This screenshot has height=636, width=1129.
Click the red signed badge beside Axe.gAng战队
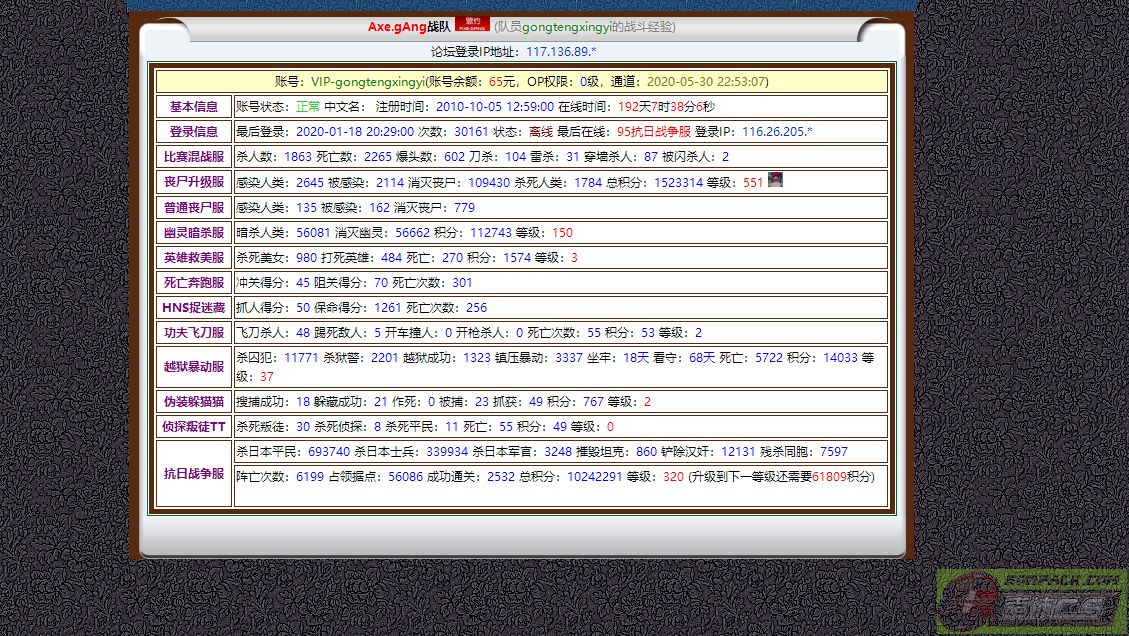[x=472, y=24]
